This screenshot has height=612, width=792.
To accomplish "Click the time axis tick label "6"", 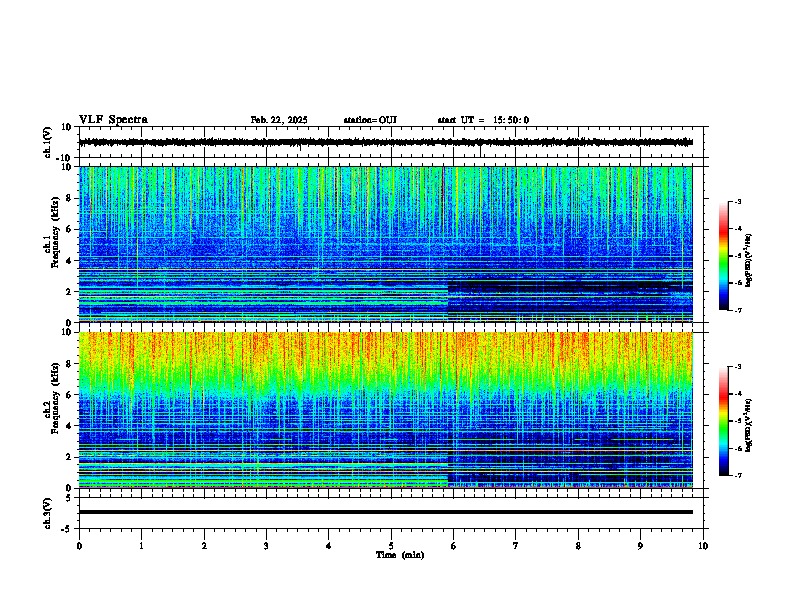I will point(454,546).
